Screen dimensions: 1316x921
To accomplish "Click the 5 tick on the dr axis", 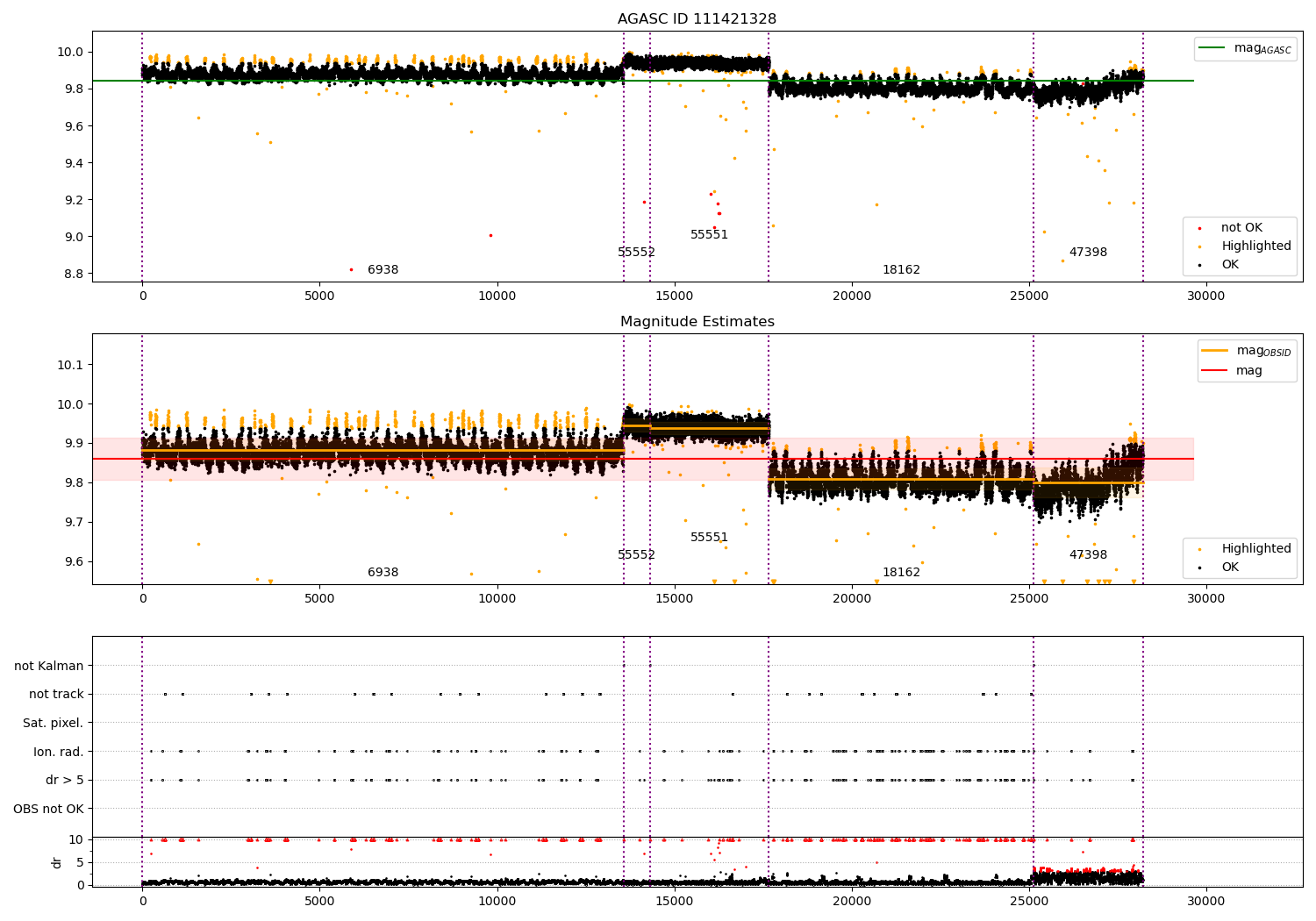I will coord(80,862).
